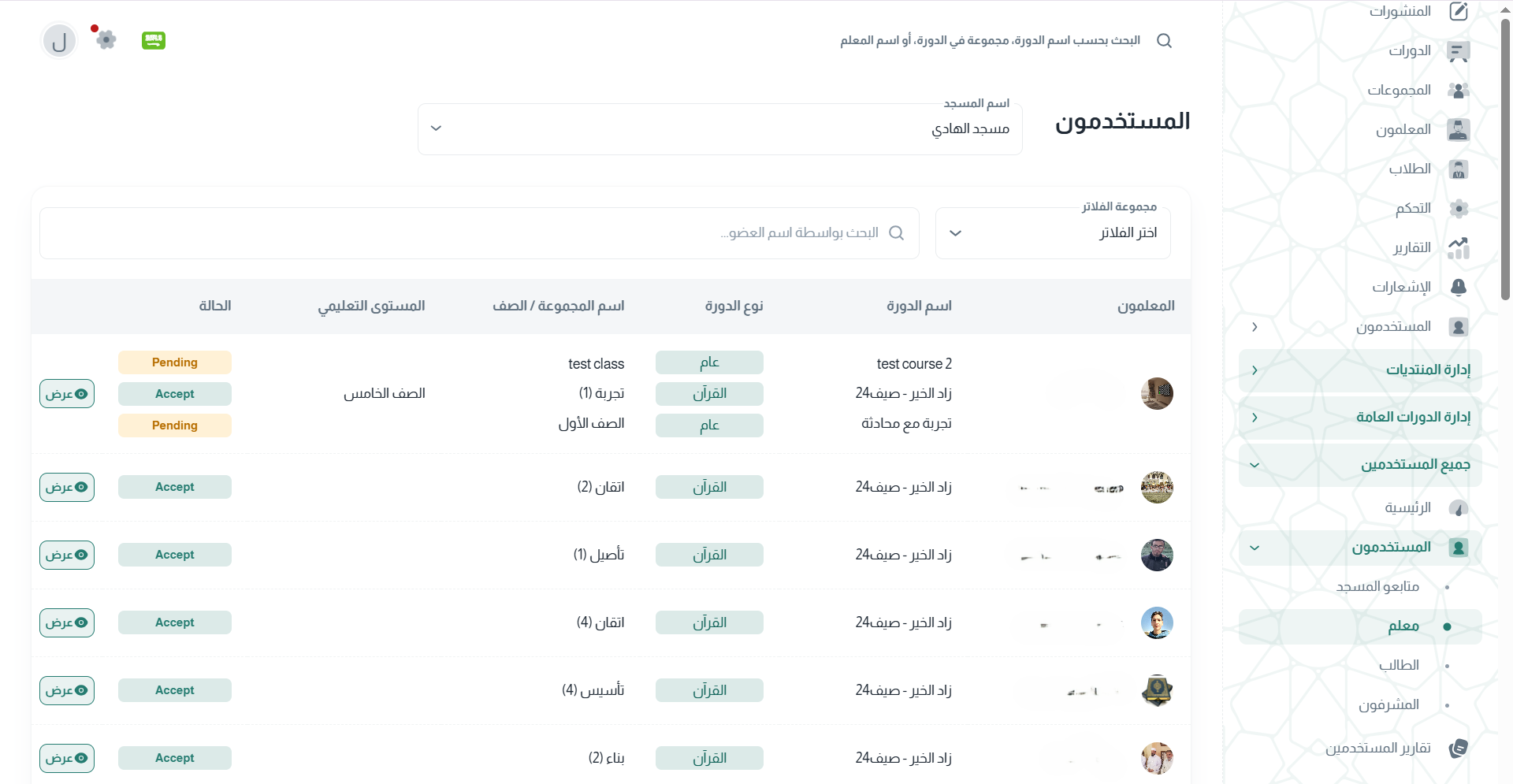1513x784 pixels.
Task: Select متابعو المسجد submenu item
Action: [1377, 587]
